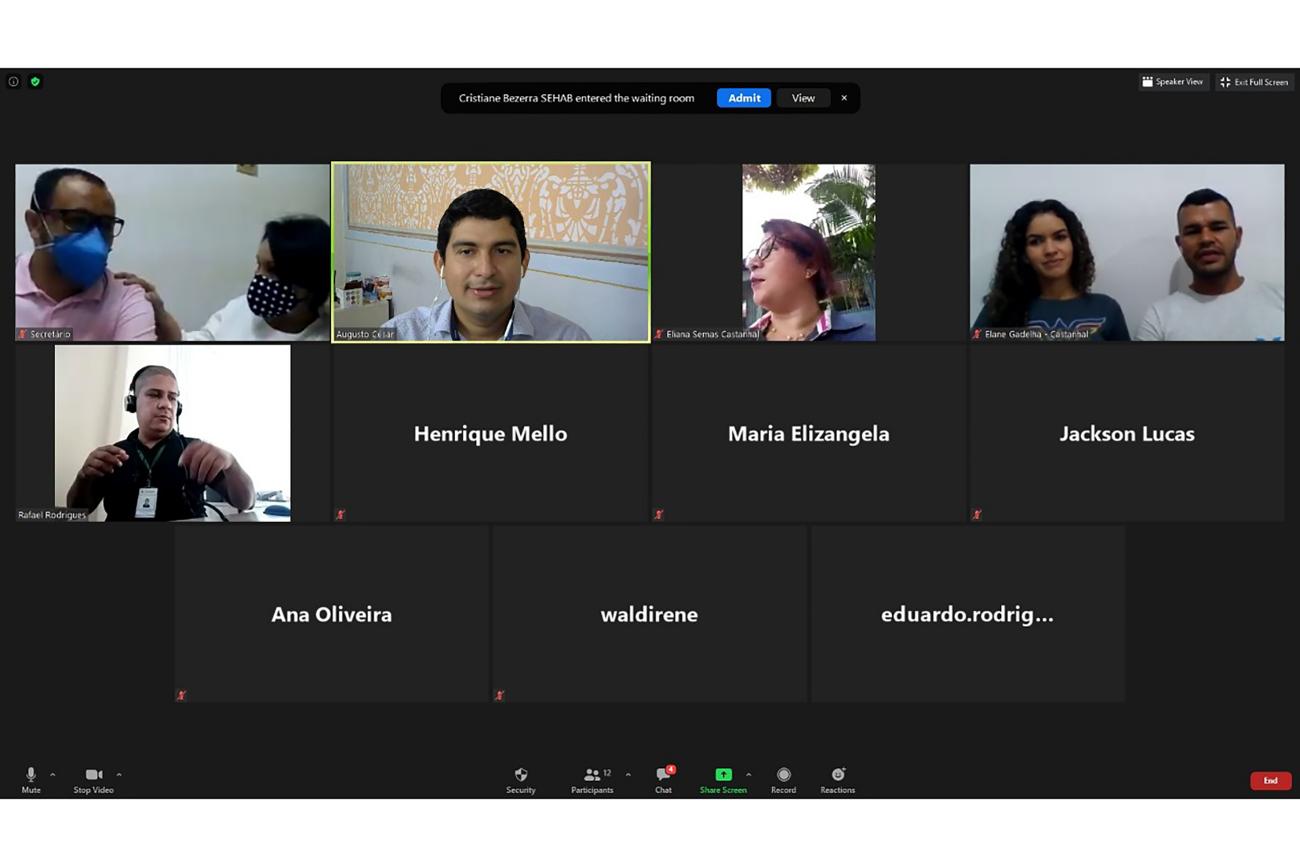The width and height of the screenshot is (1300, 867).
Task: Expand the arrow next to Participants
Action: (x=628, y=775)
